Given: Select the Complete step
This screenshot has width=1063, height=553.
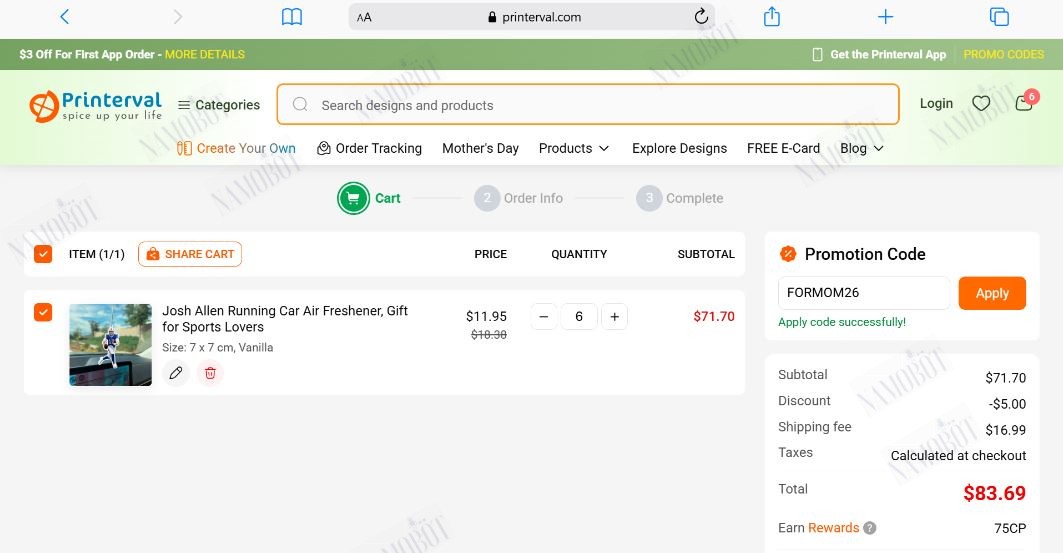Looking at the screenshot, I should [x=680, y=198].
